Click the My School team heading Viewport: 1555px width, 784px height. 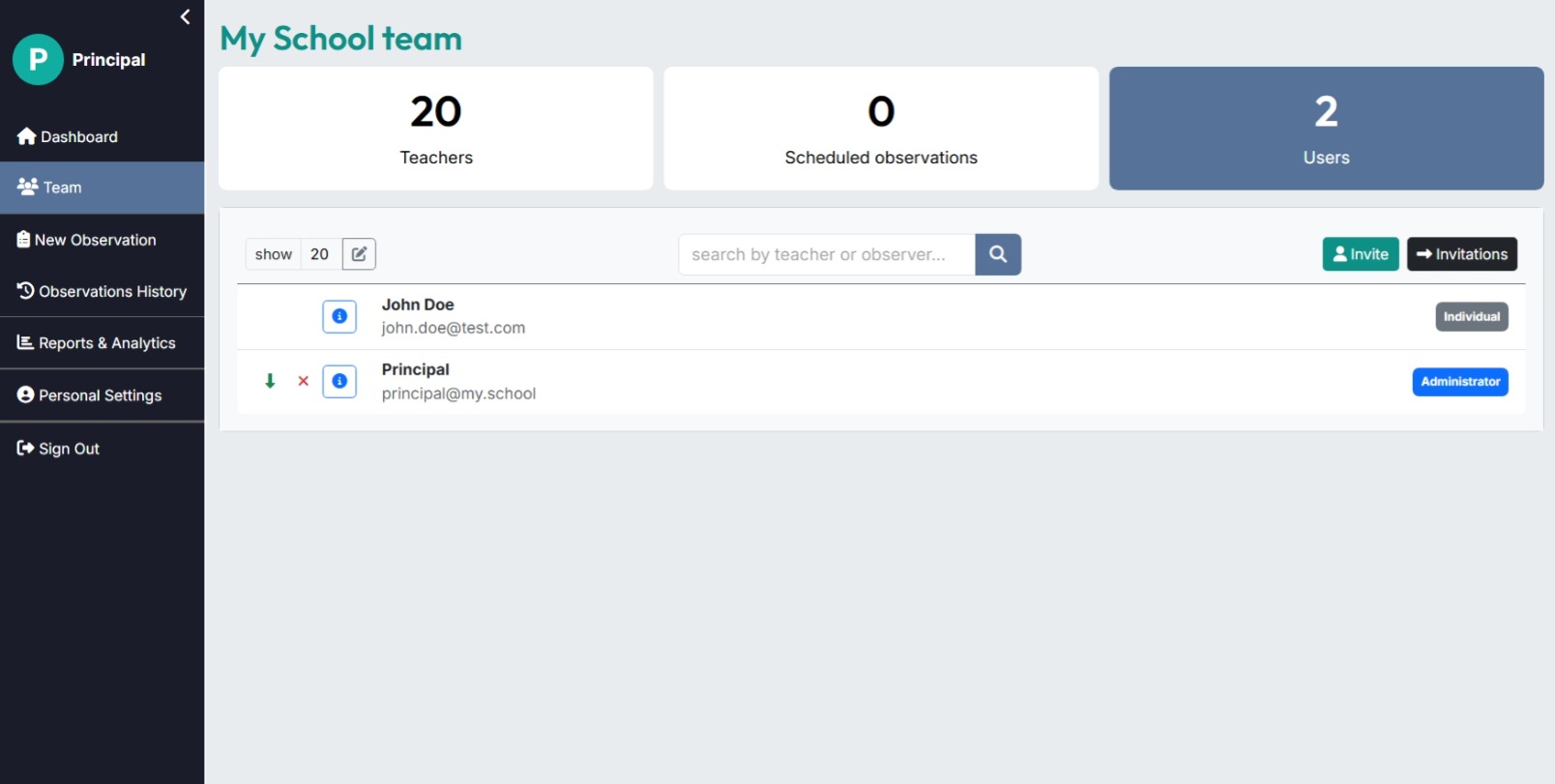click(x=341, y=39)
